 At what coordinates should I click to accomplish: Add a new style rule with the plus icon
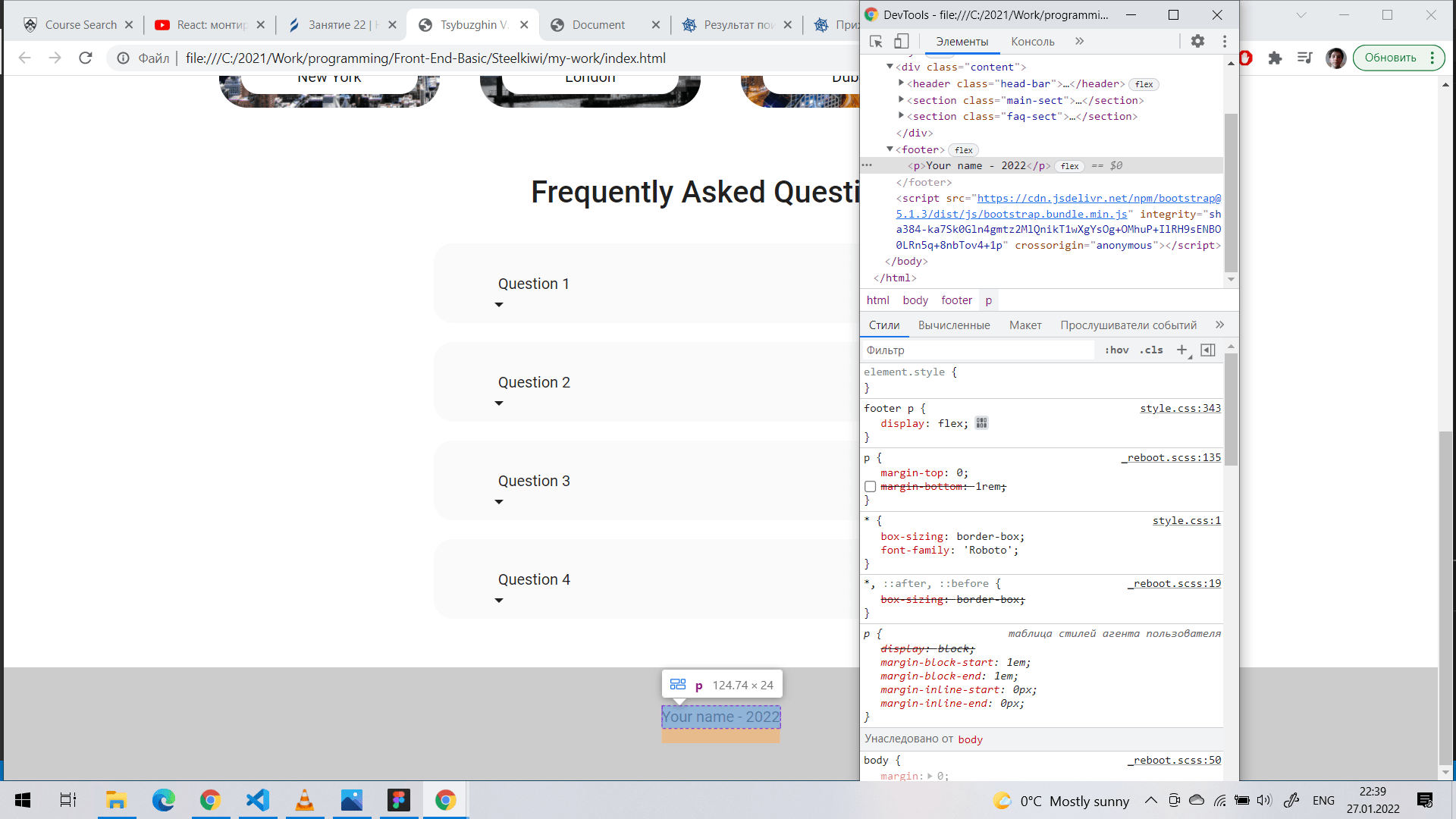point(1181,350)
